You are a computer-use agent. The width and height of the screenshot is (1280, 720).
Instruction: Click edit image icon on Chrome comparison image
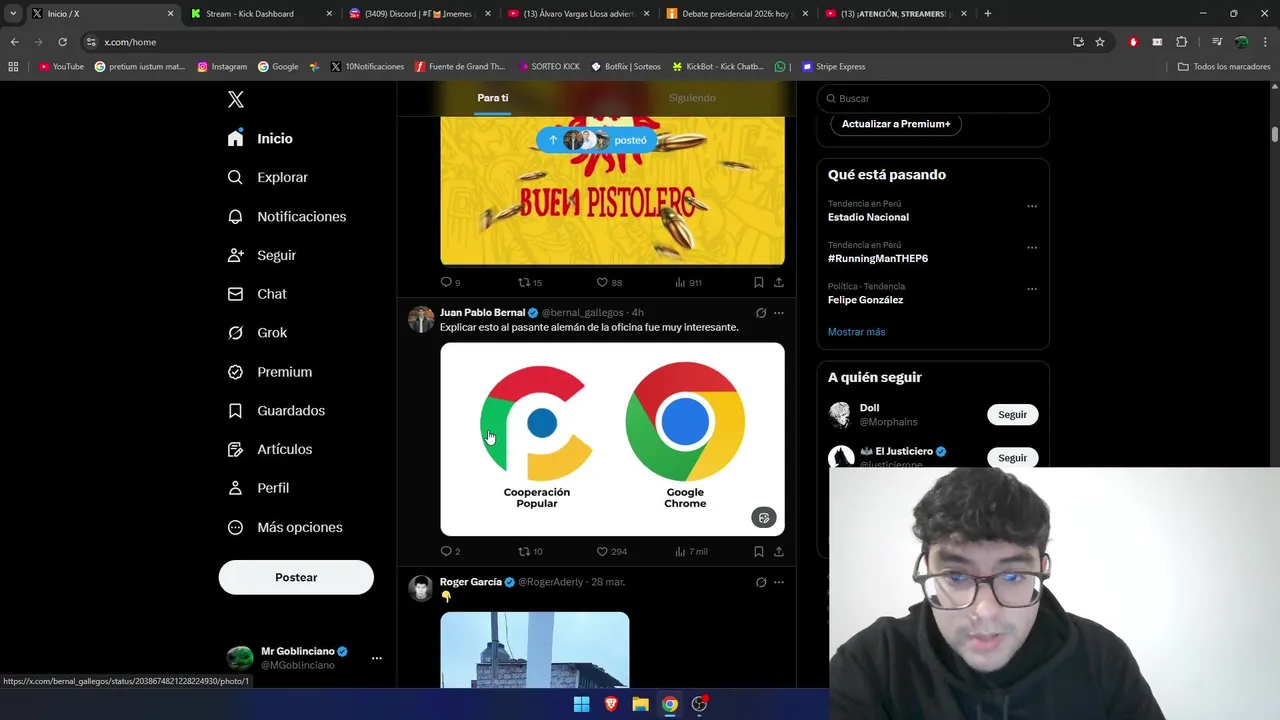coord(764,518)
